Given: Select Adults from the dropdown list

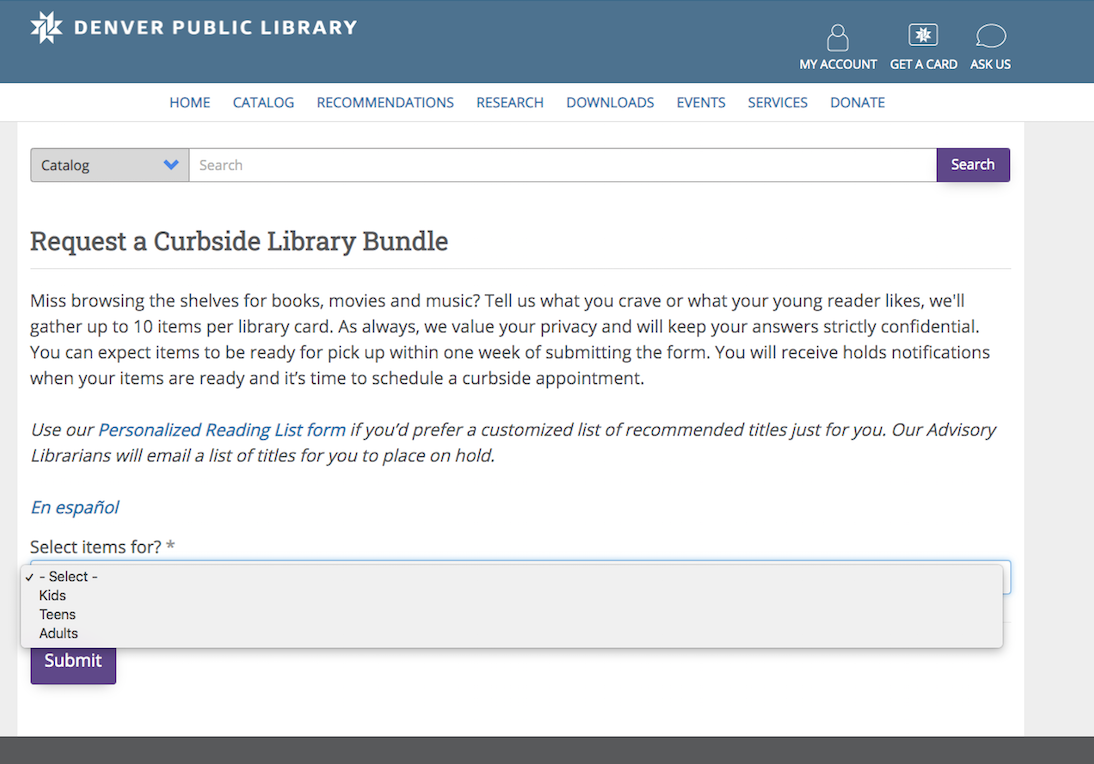Looking at the screenshot, I should point(511,634).
